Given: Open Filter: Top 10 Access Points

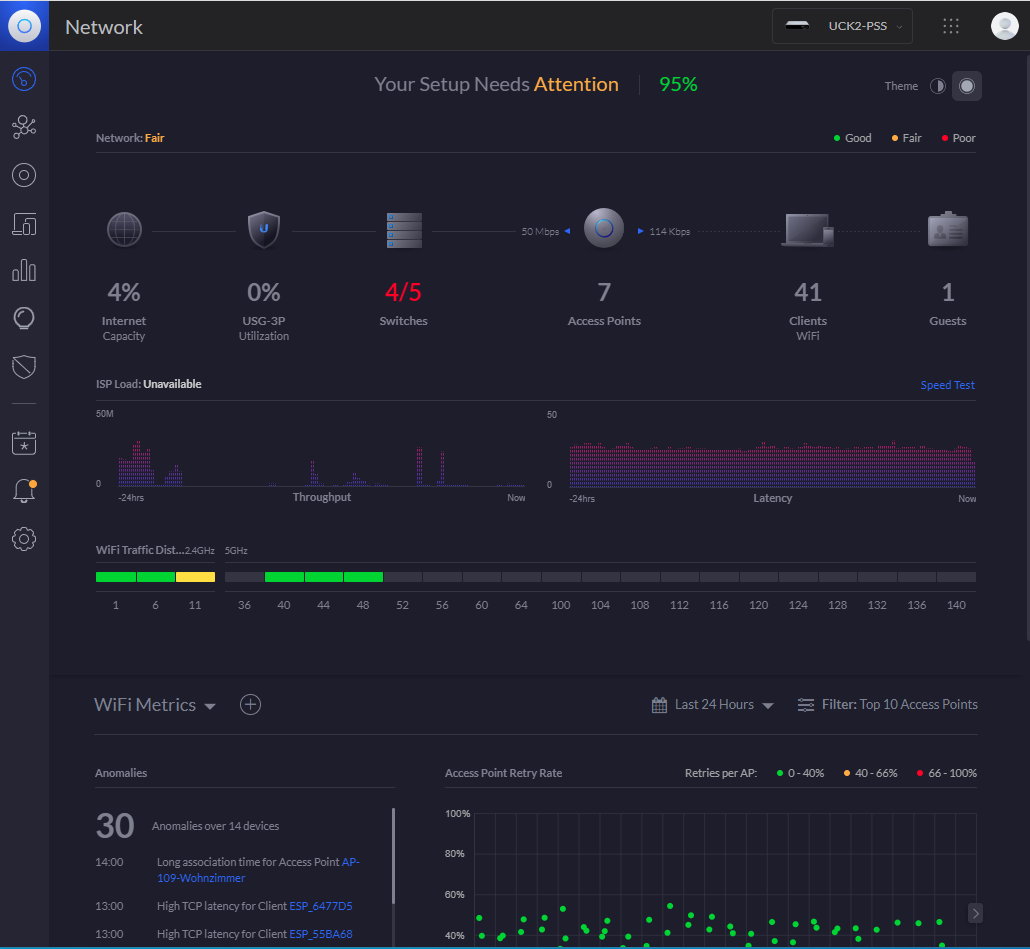Looking at the screenshot, I should [x=887, y=705].
